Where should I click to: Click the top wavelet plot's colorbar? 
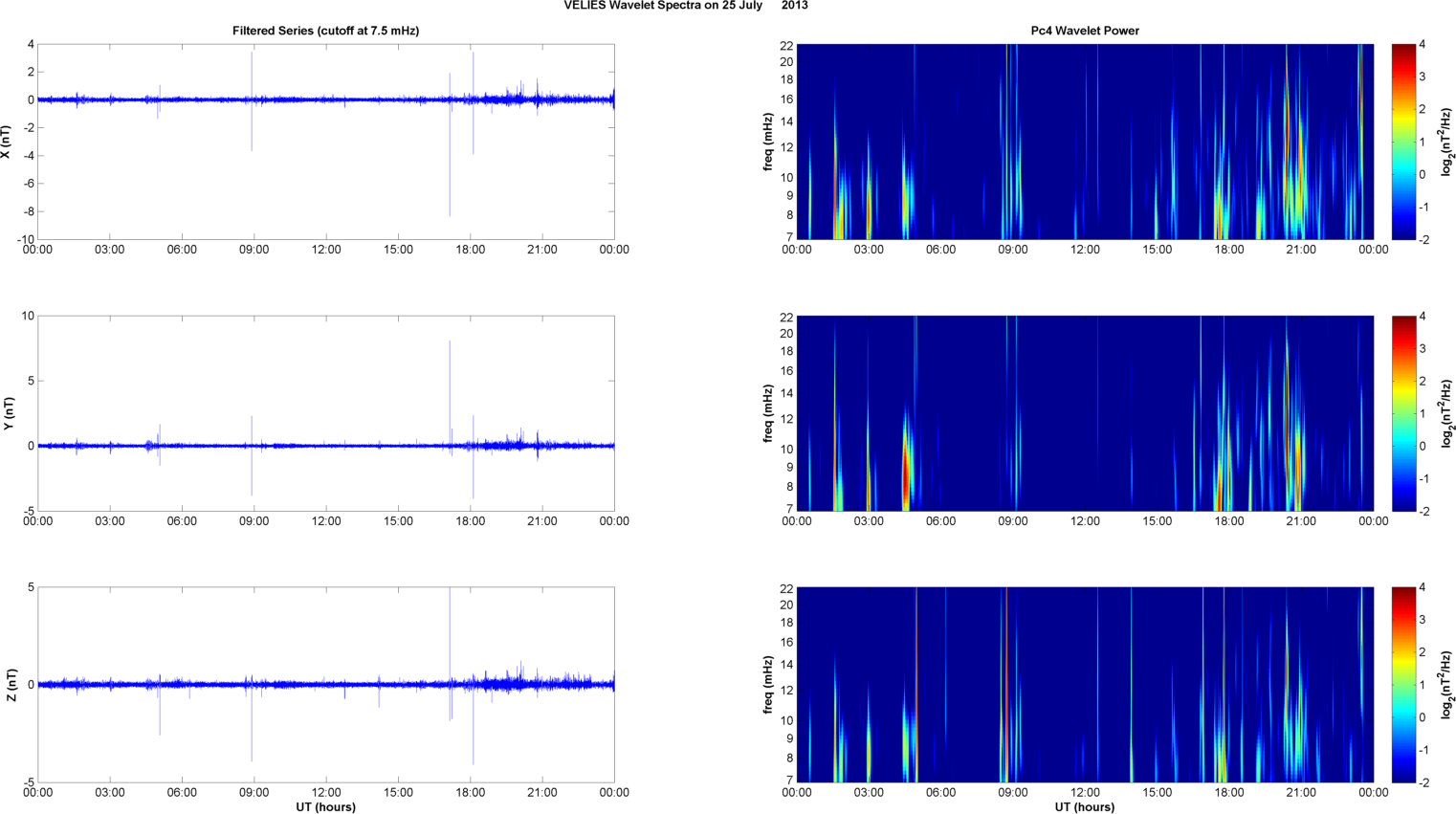1402,142
